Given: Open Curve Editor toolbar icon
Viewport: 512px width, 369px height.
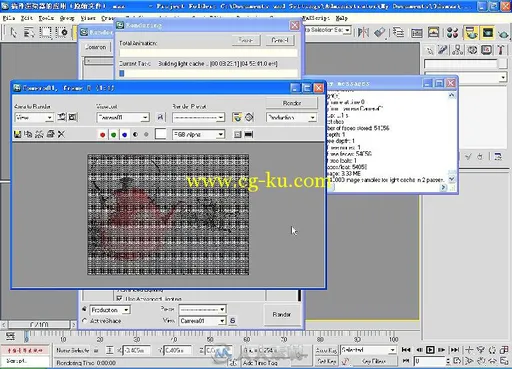Looking at the screenshot, I should click(x=417, y=33).
